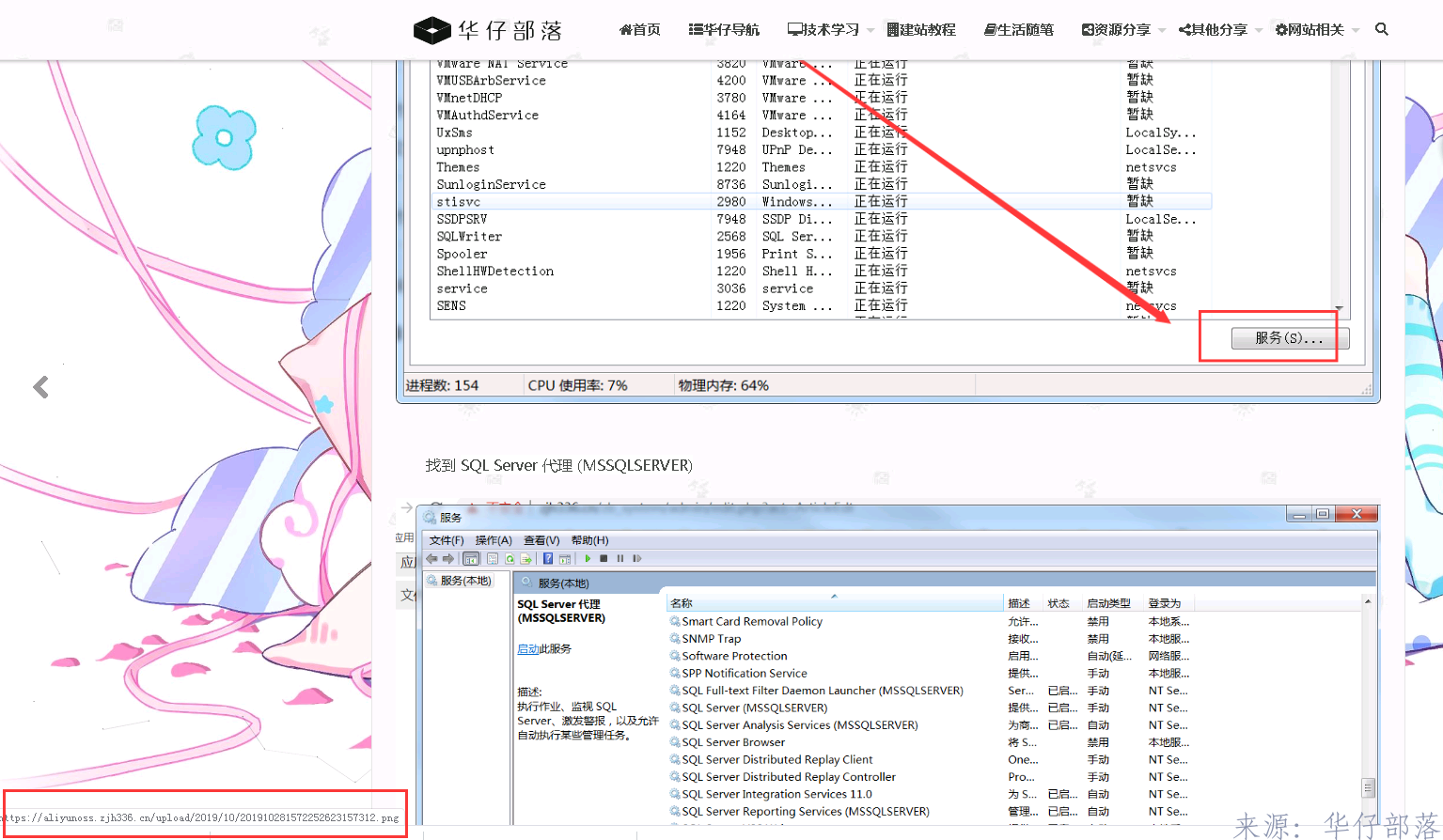Open the 查看(V) menu in Services
The image size is (1443, 840).
pyautogui.click(x=541, y=540)
